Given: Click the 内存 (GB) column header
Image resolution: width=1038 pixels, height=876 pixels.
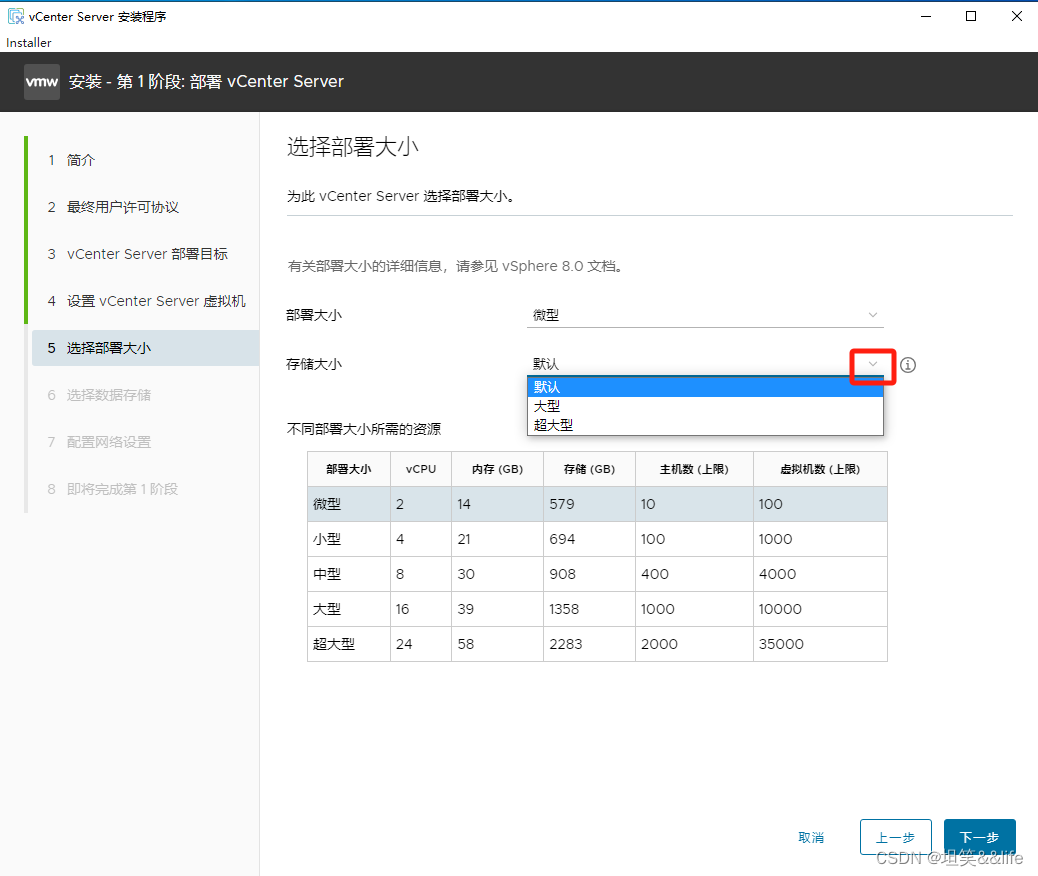Looking at the screenshot, I should [497, 469].
